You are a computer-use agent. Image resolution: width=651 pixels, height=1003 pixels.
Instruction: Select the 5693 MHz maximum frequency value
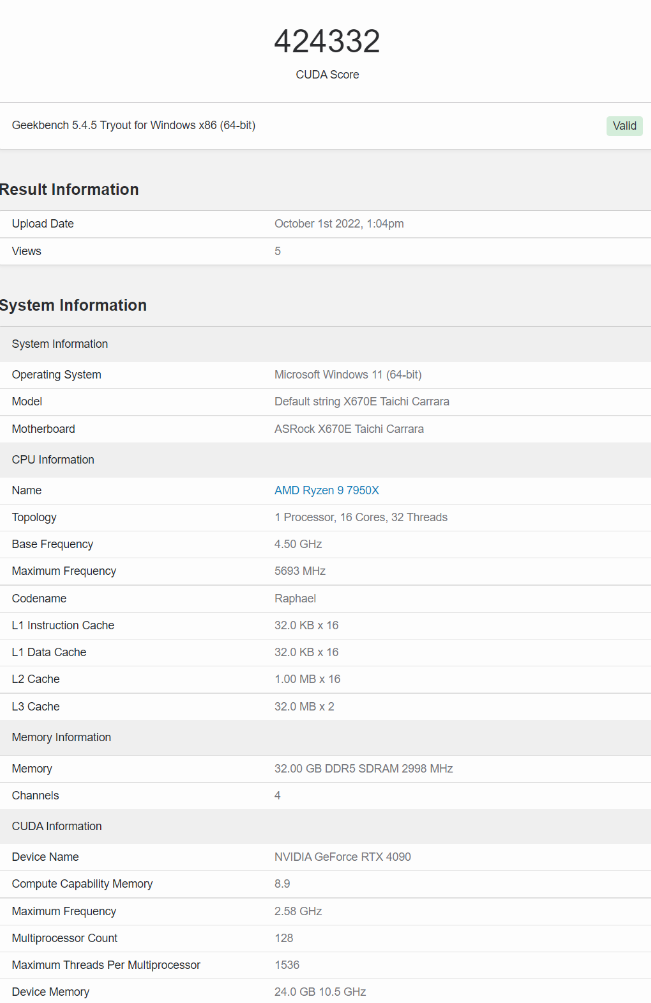coord(300,571)
